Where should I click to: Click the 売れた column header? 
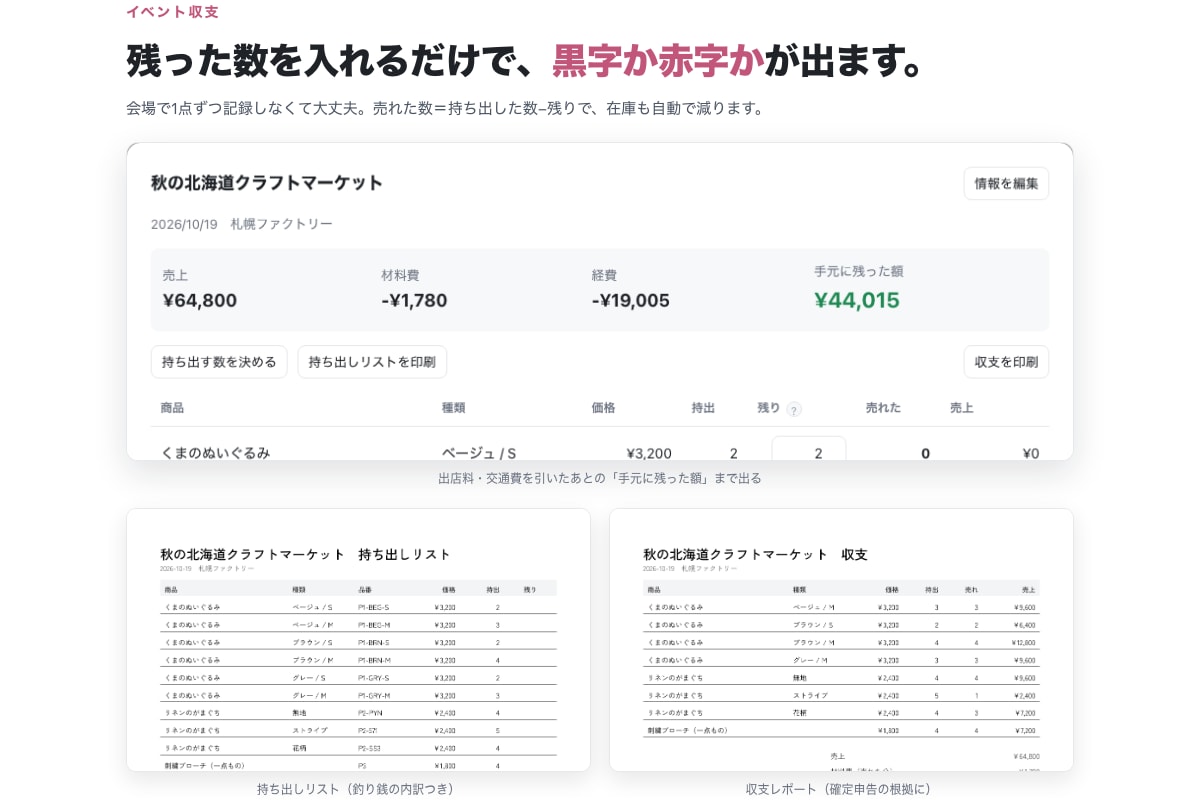coord(883,408)
